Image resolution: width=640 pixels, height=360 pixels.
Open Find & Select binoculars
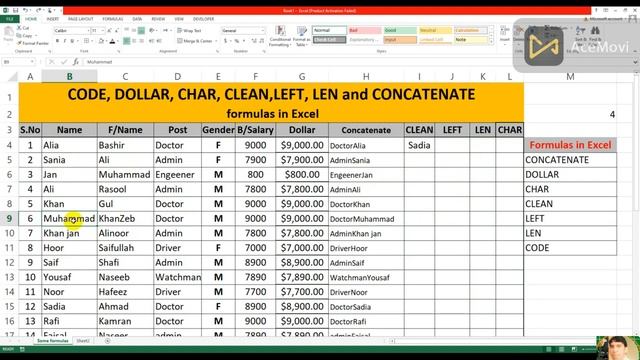595,35
